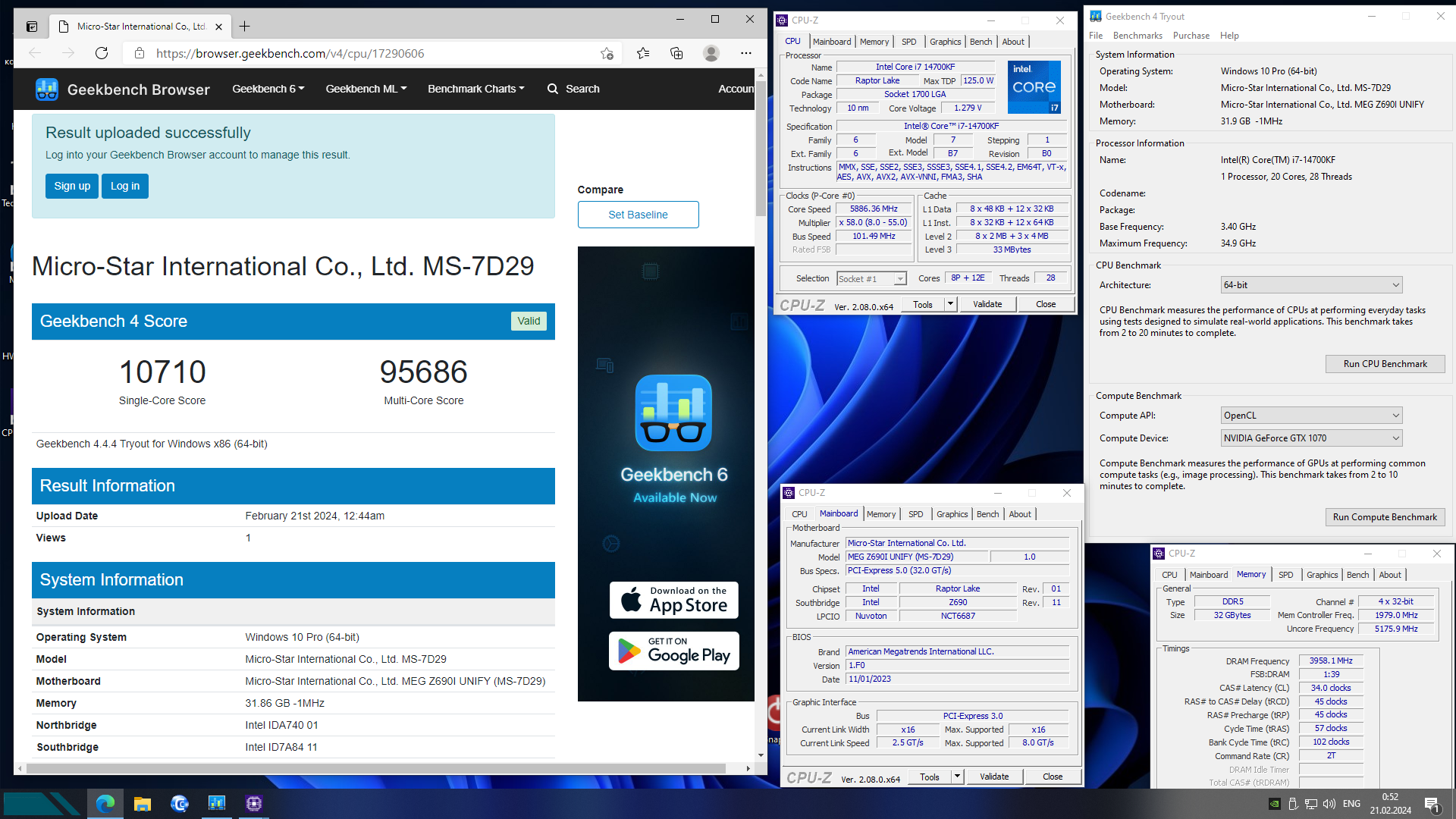Screen dimensions: 1456x819
Task: Switch to SPD tab in Memory CPU-Z window
Action: [x=1285, y=575]
